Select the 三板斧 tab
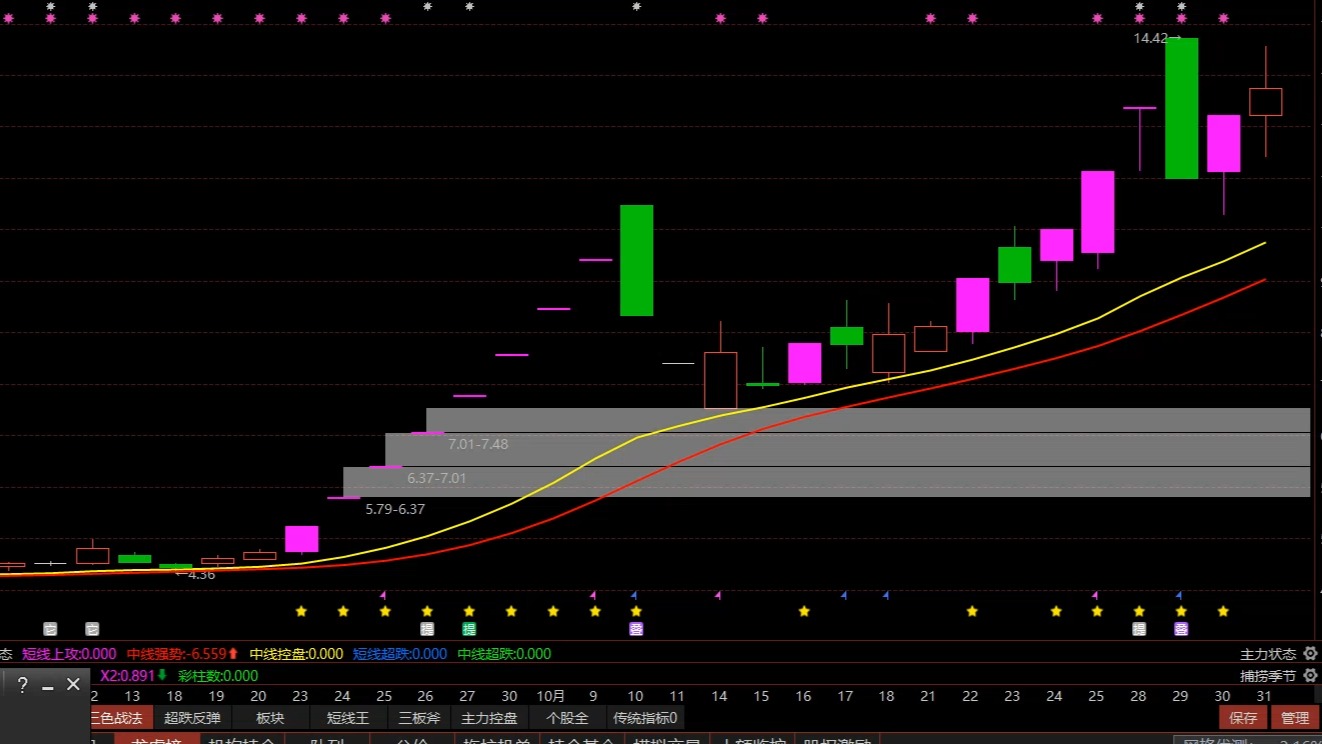The height and width of the screenshot is (744, 1322). [419, 718]
